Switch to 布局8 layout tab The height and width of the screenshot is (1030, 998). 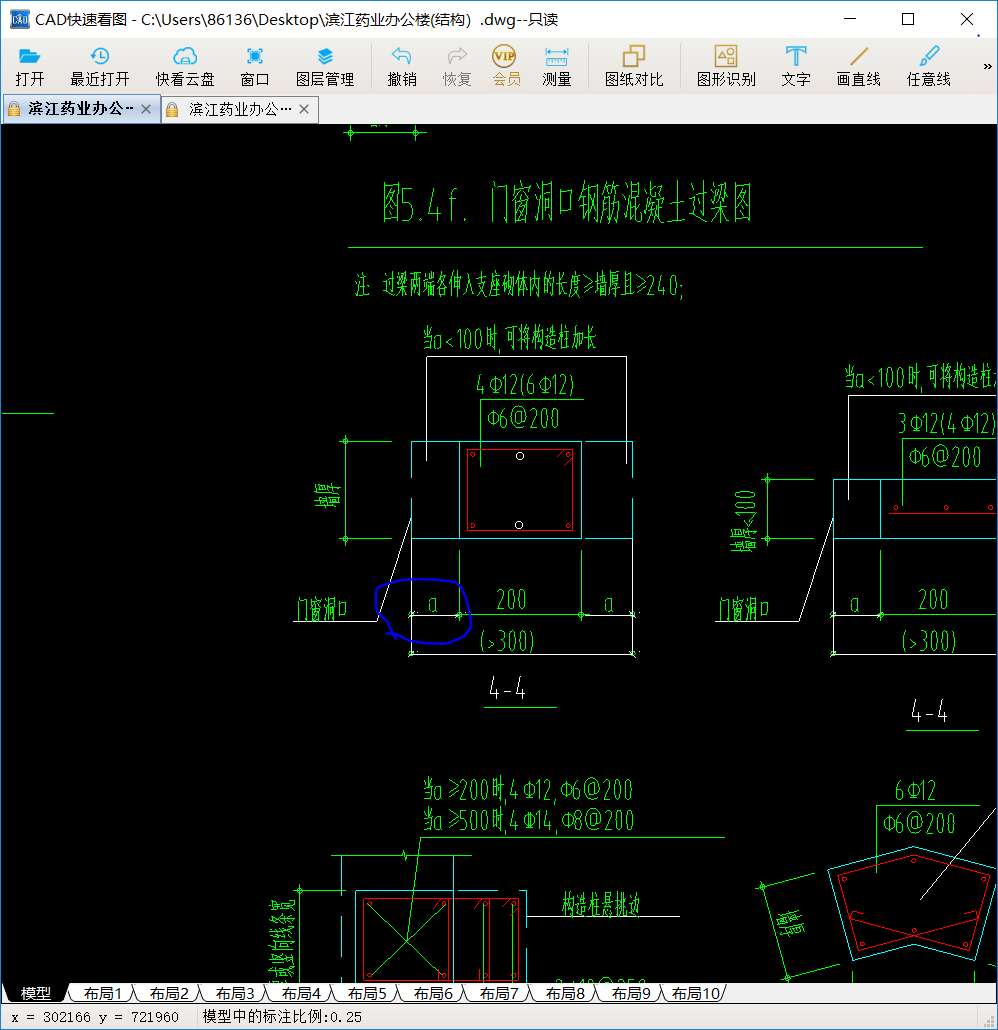[x=564, y=993]
